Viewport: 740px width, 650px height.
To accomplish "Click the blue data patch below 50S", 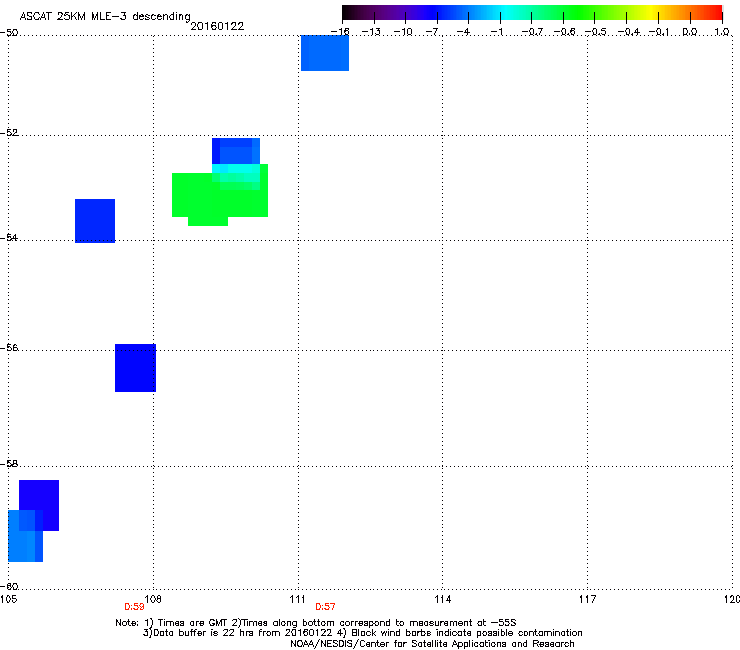I will [x=325, y=53].
